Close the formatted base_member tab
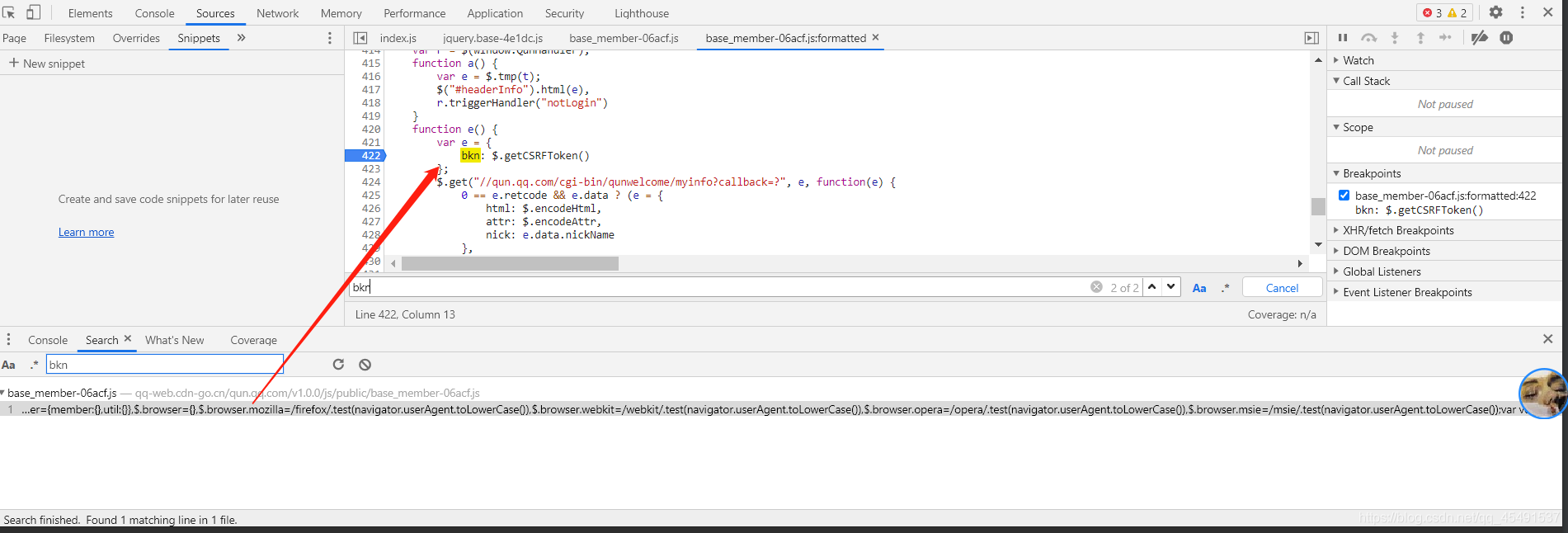This screenshot has height=533, width=1568. coord(875,37)
